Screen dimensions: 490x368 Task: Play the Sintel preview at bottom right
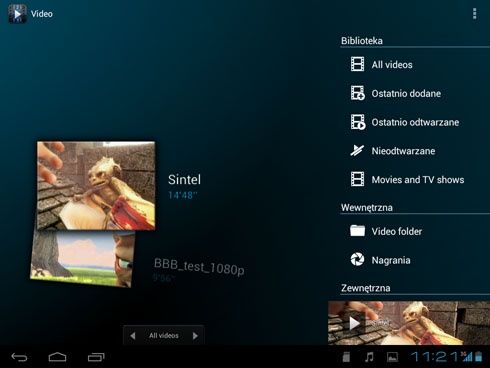pyautogui.click(x=409, y=323)
